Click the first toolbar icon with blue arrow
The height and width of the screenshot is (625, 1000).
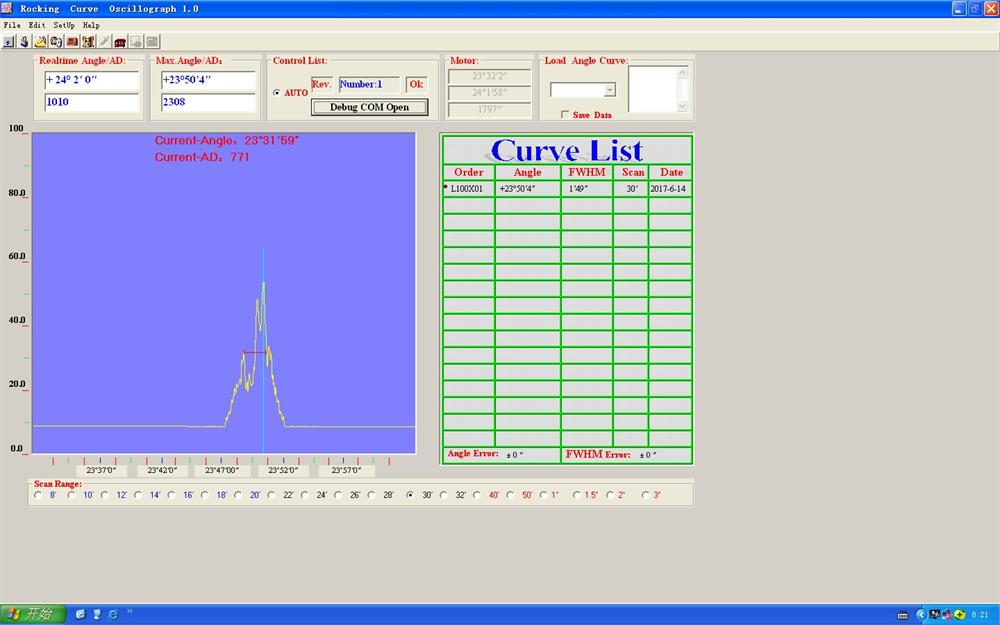point(7,41)
